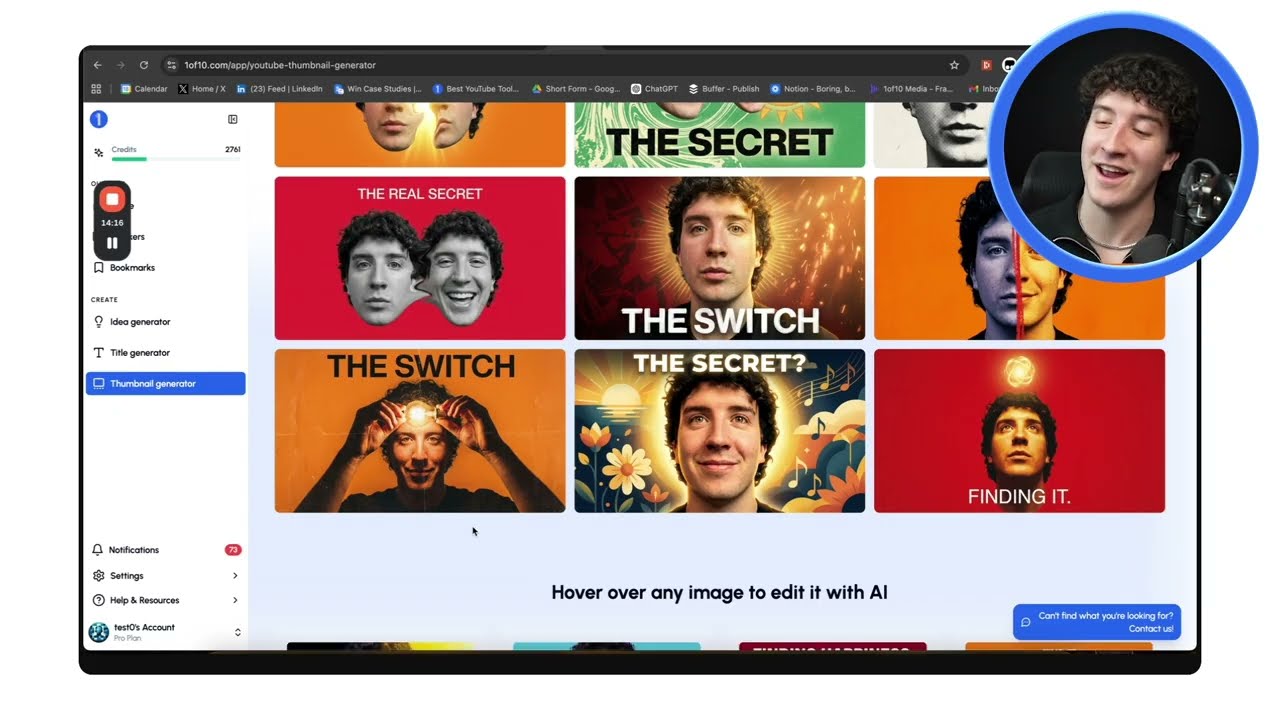Click the red extension icon in browser toolbar

[x=986, y=65]
